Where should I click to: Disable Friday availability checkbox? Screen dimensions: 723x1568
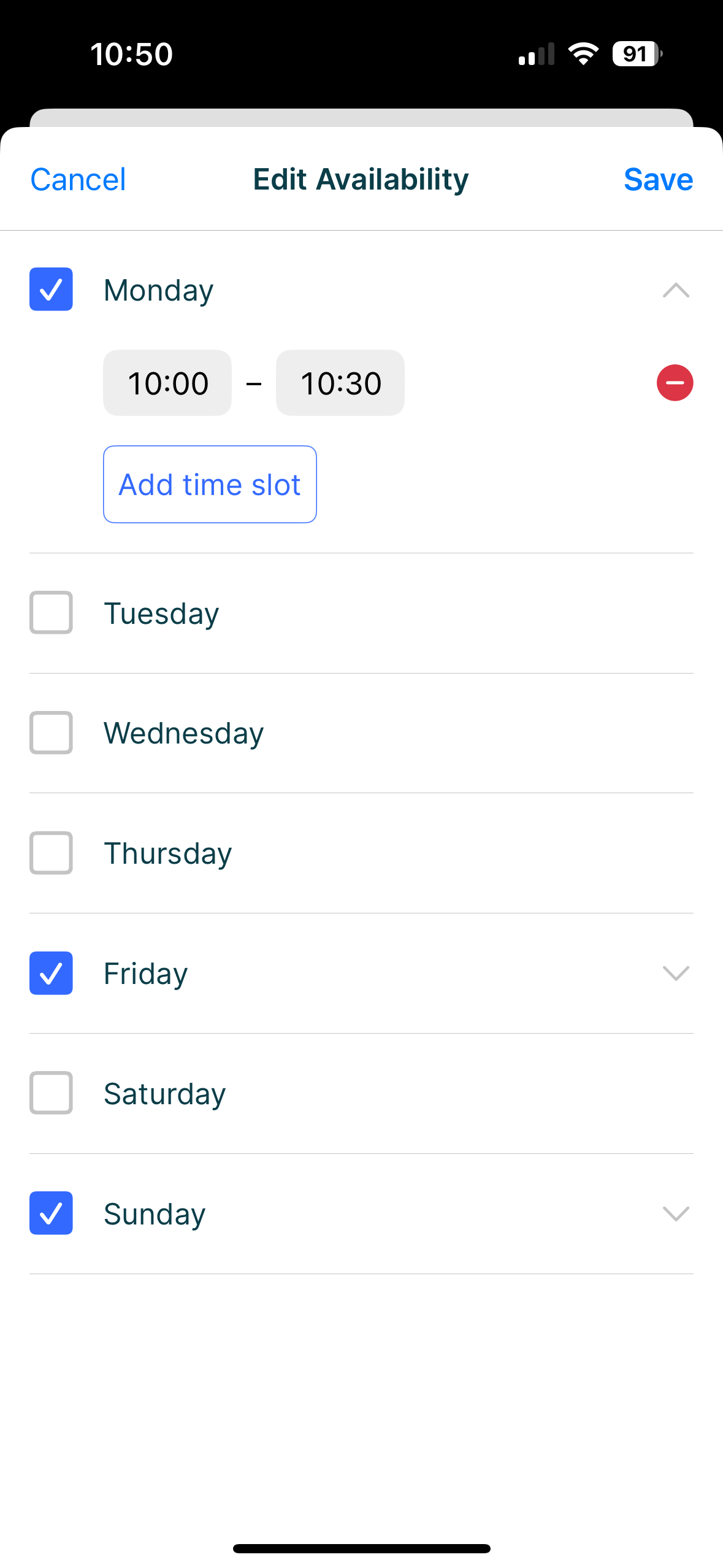tap(51, 973)
